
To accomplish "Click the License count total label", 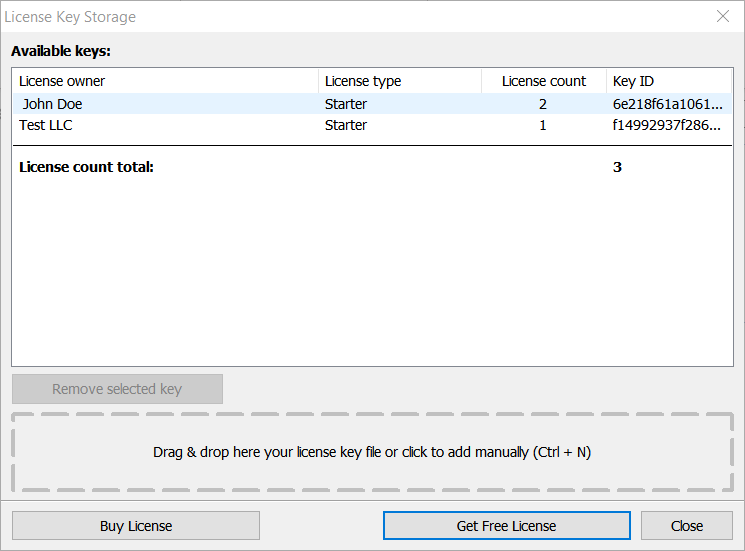I will point(86,167).
